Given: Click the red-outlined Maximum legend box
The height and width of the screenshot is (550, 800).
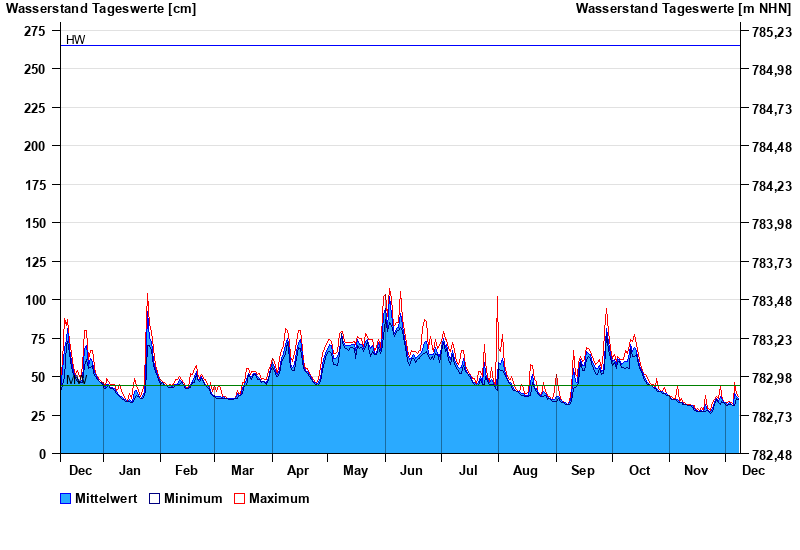Looking at the screenshot, I should click(239, 499).
